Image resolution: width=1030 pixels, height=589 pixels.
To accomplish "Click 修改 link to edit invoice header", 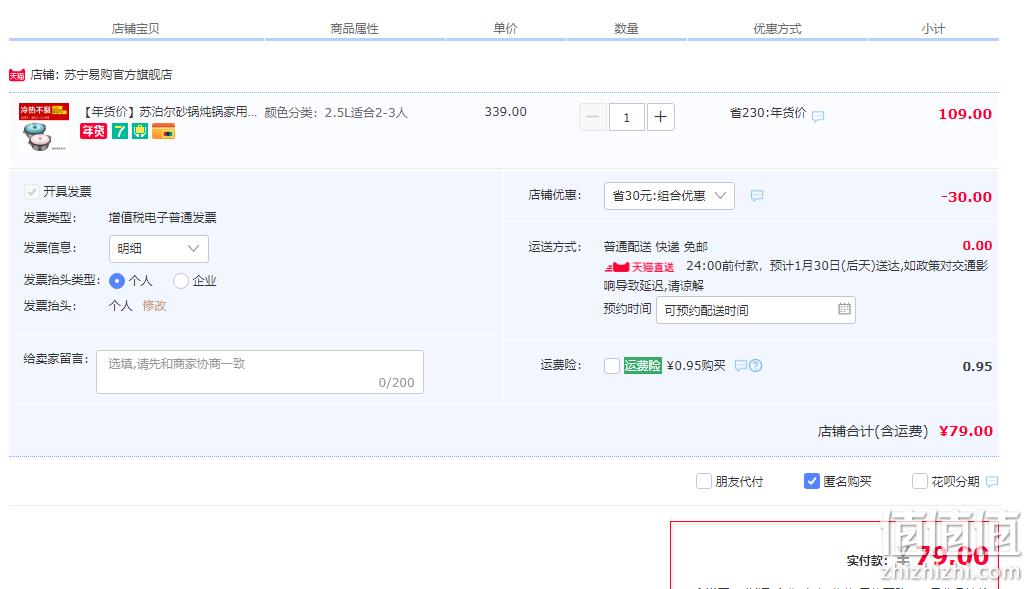I will click(x=154, y=306).
